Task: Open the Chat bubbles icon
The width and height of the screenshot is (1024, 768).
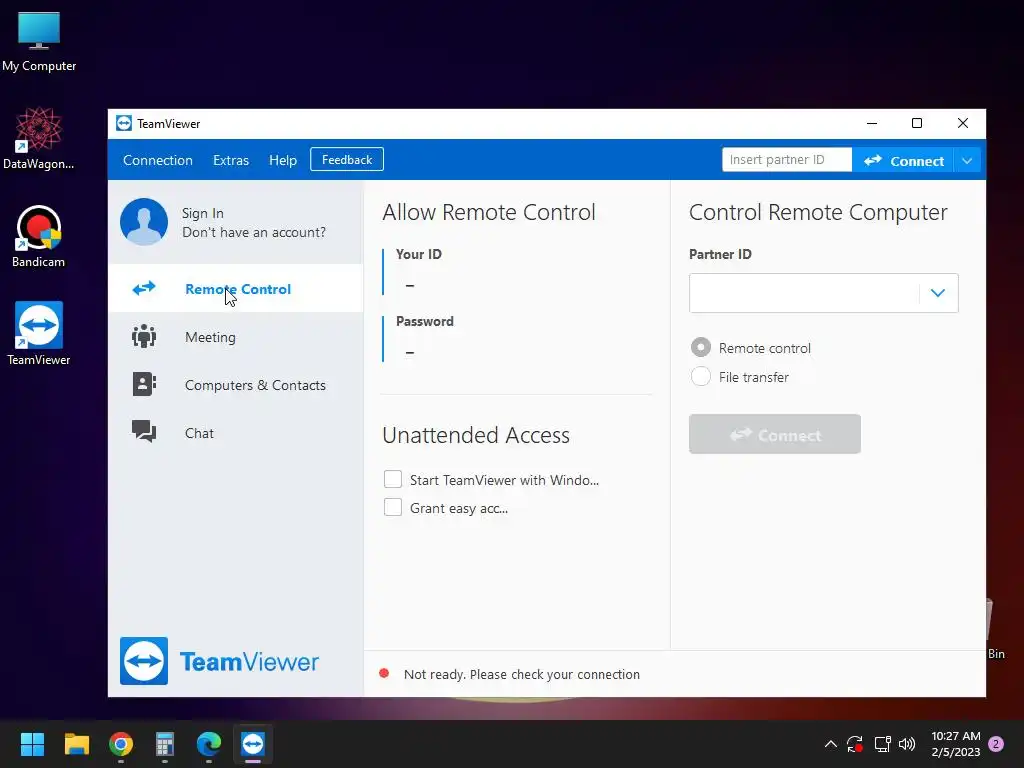Action: point(144,431)
